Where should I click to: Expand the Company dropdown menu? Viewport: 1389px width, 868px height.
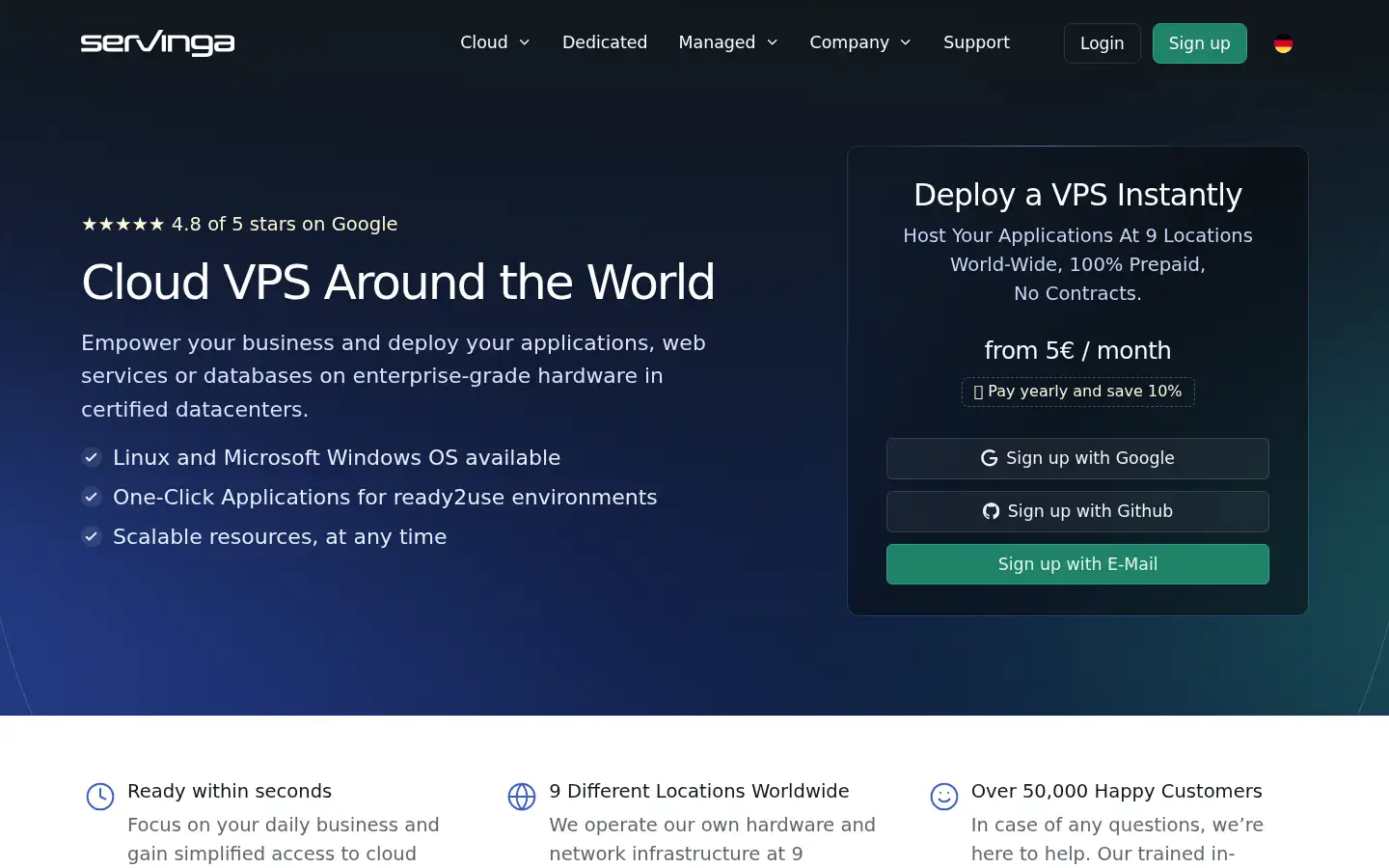pyautogui.click(x=860, y=42)
